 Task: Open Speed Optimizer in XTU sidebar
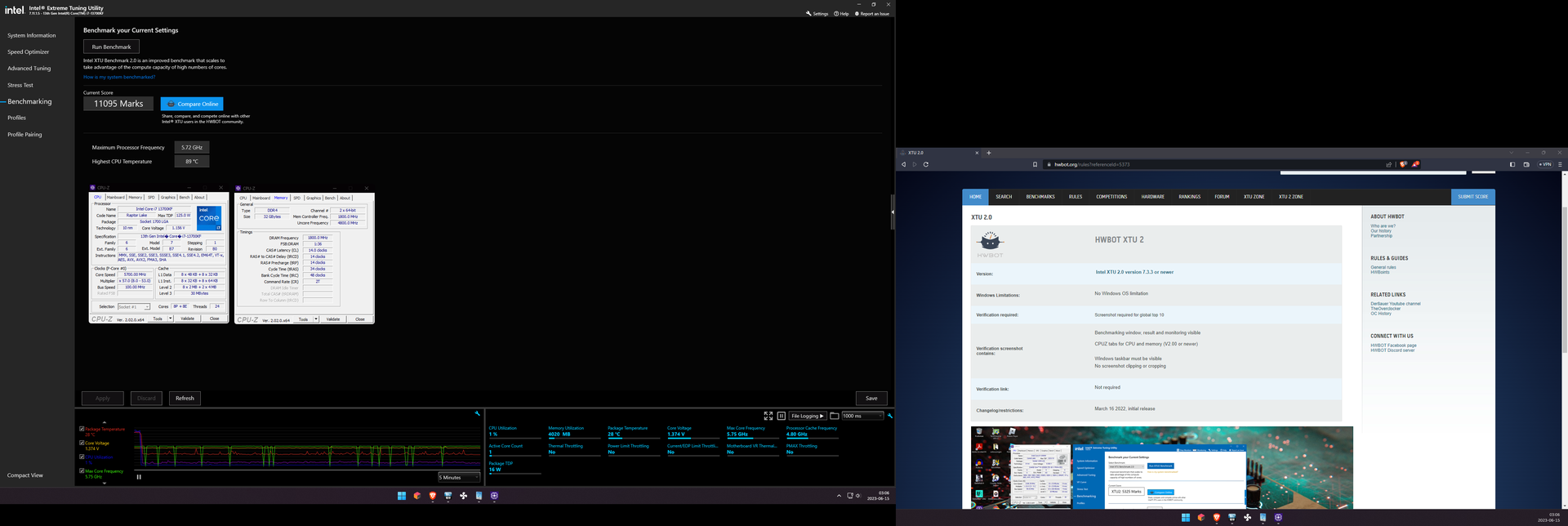(29, 52)
